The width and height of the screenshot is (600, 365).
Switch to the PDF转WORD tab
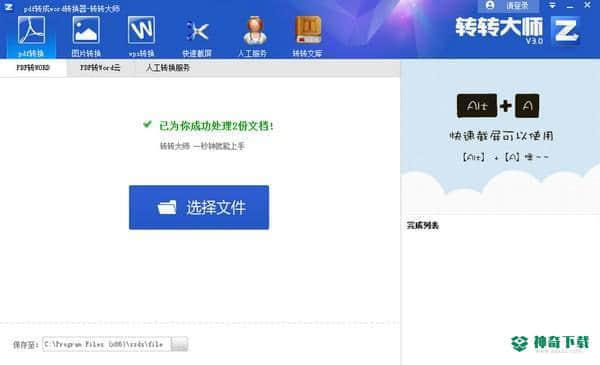click(33, 68)
